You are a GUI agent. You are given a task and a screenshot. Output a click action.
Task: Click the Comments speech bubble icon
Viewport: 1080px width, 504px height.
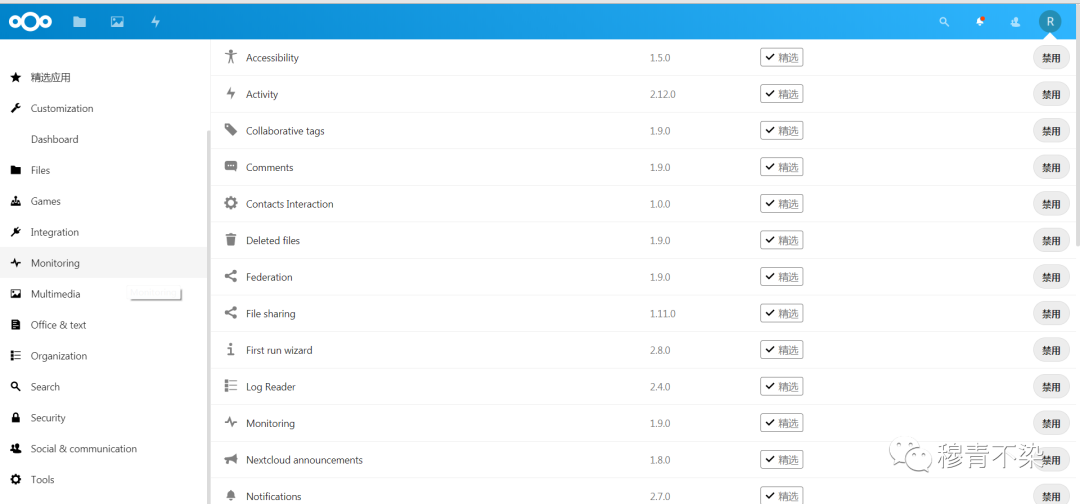tap(231, 167)
